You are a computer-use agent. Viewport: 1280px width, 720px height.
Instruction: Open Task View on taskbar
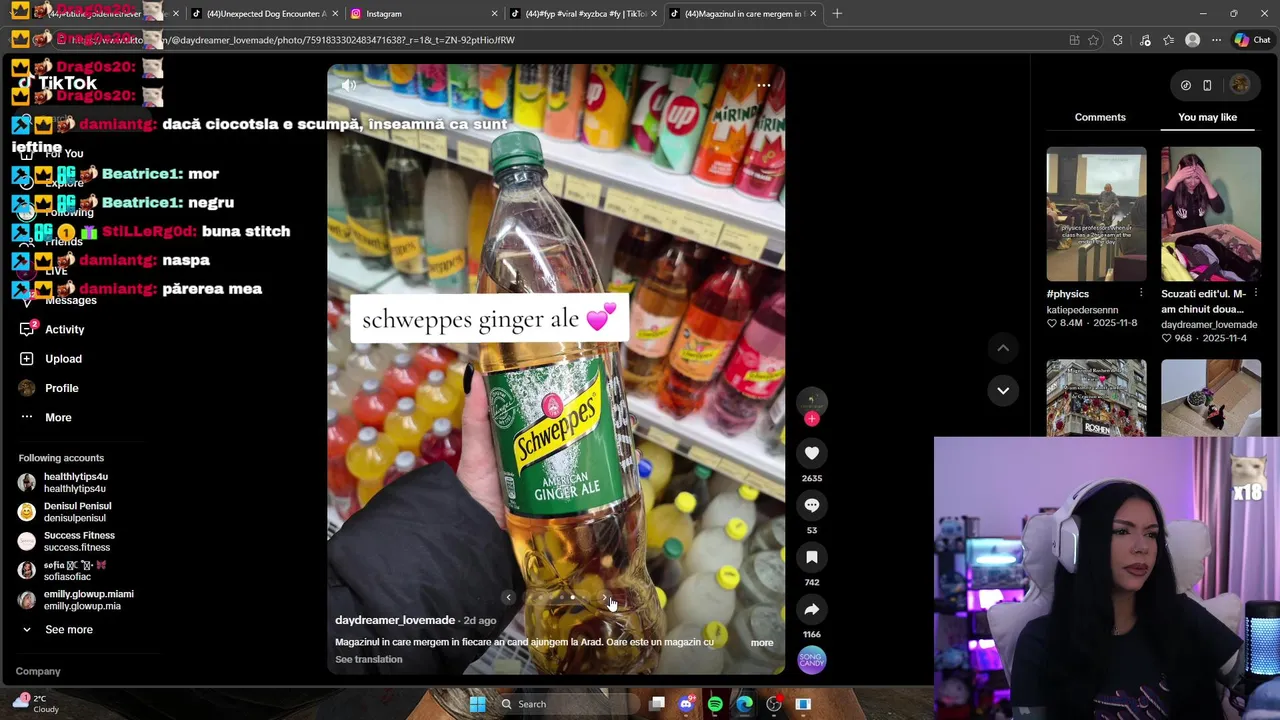(657, 704)
